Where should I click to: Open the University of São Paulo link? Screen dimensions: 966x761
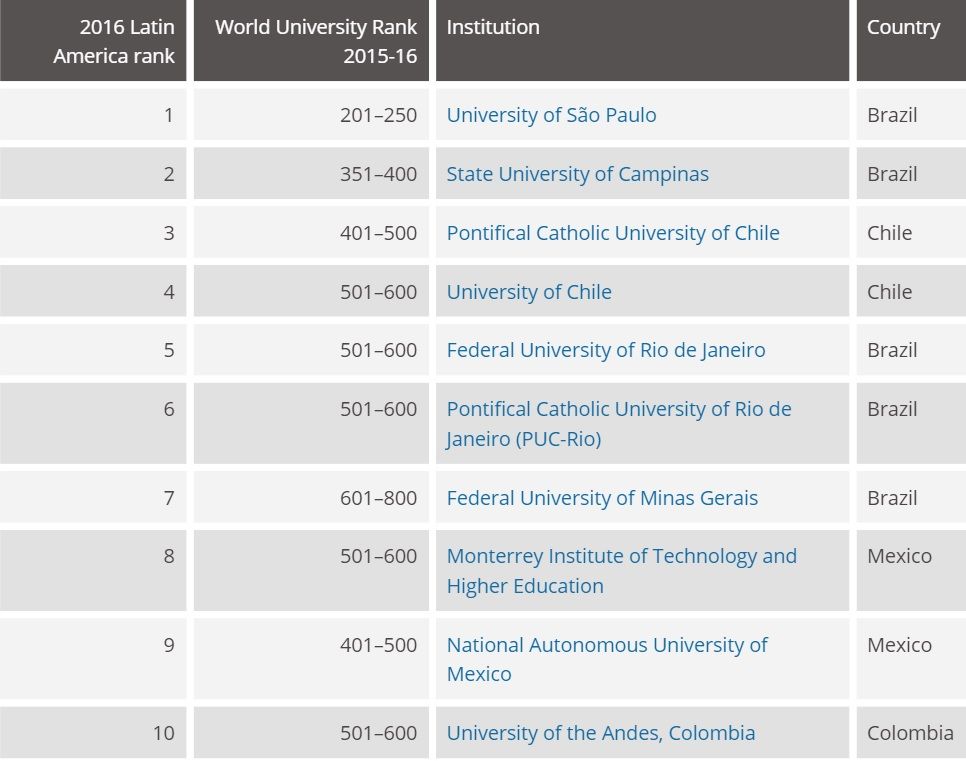point(551,115)
